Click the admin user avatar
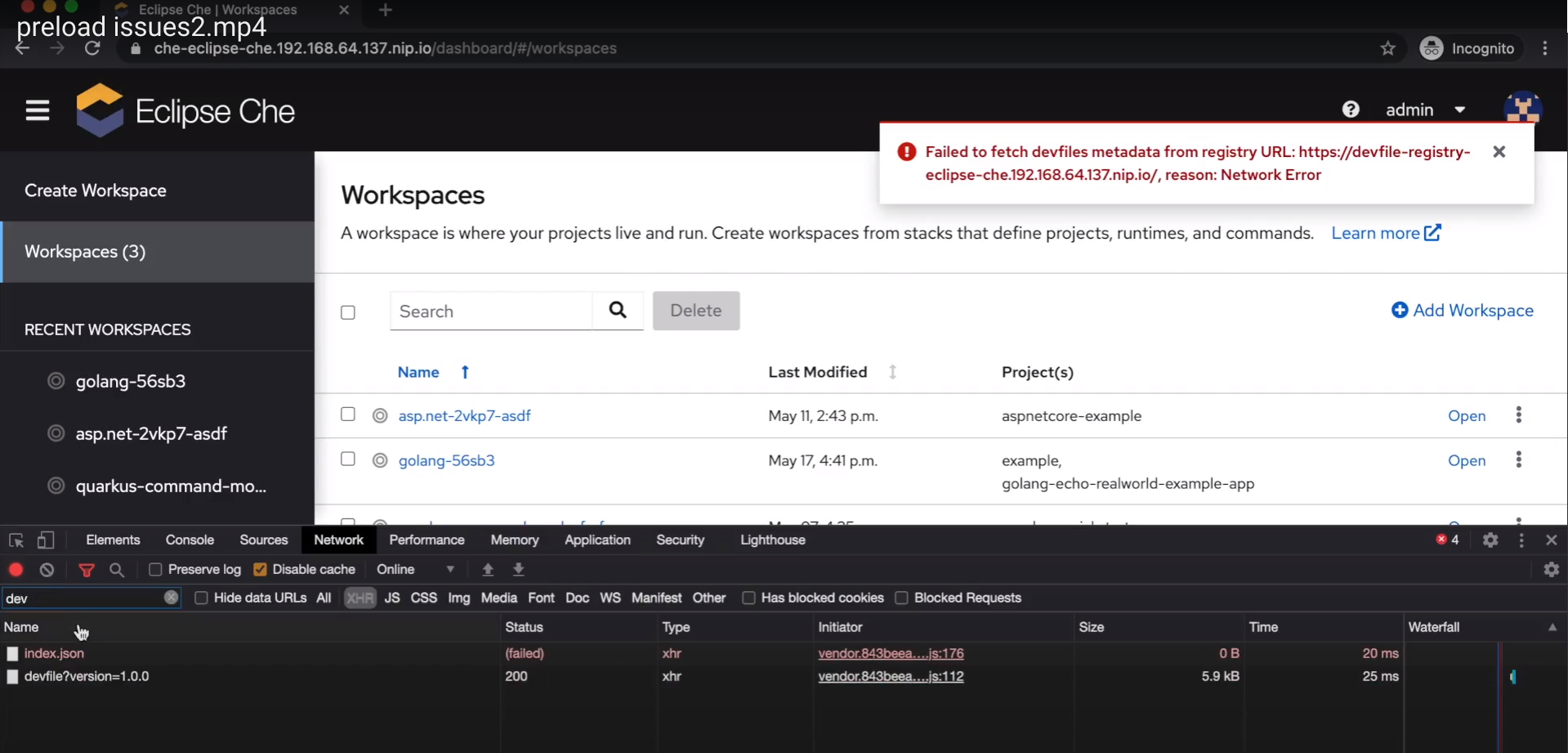 [1523, 109]
